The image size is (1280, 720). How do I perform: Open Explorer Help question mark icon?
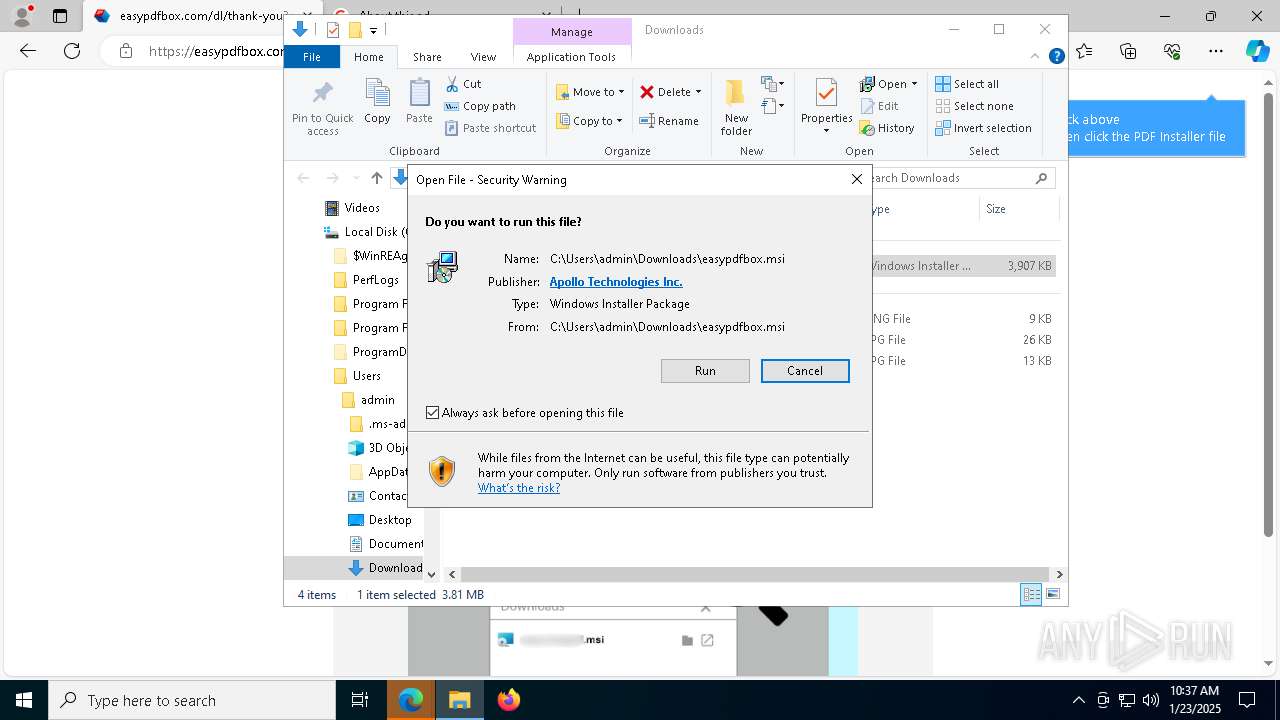pos(1056,57)
